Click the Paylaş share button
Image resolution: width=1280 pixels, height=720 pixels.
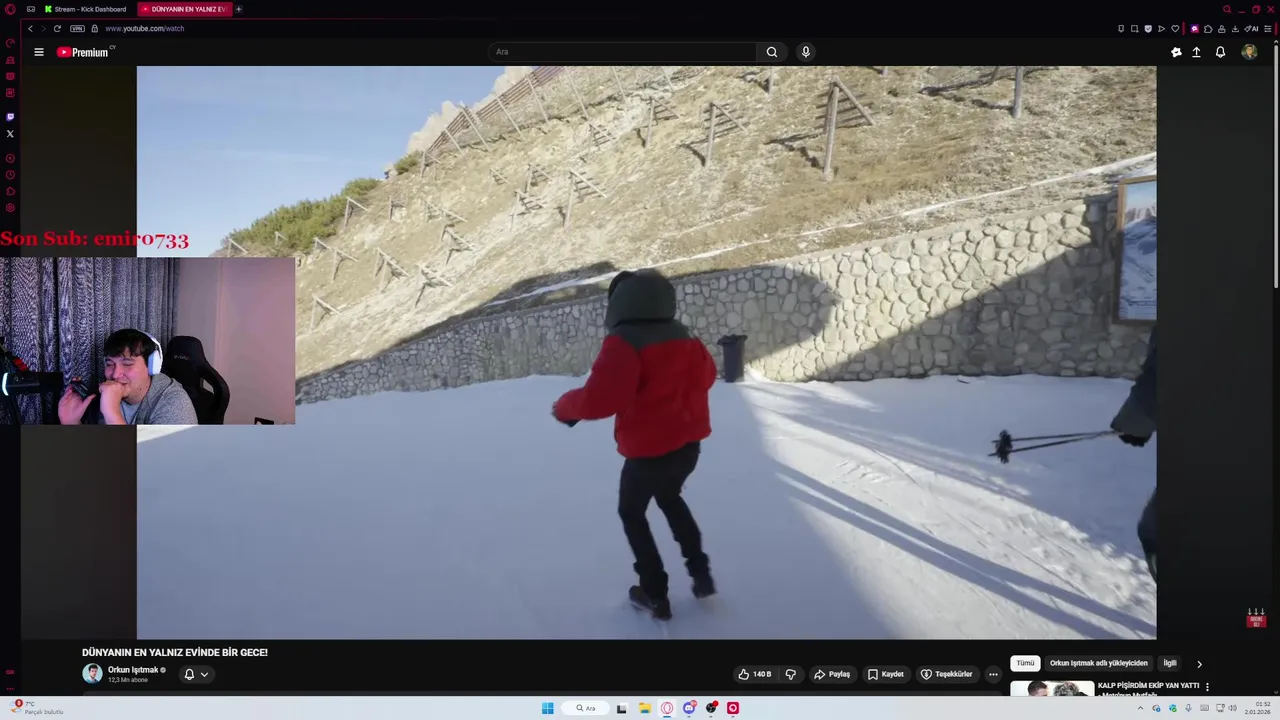832,674
